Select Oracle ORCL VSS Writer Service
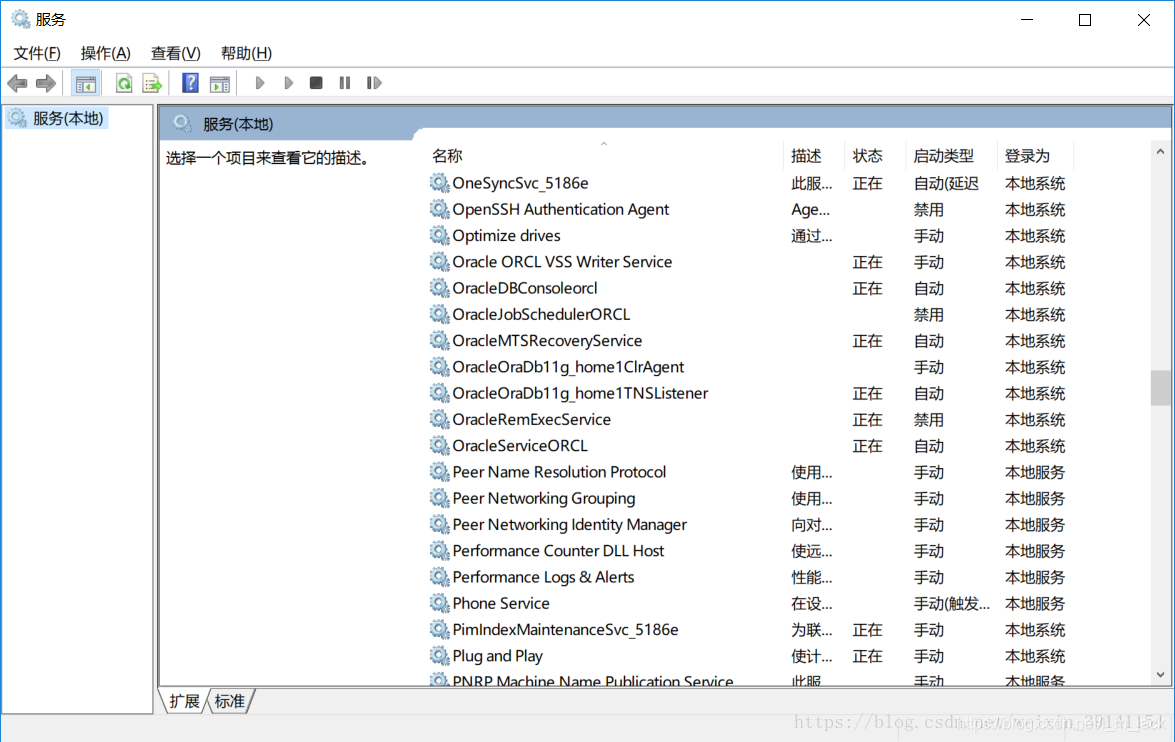Image resolution: width=1175 pixels, height=742 pixels. (562, 262)
